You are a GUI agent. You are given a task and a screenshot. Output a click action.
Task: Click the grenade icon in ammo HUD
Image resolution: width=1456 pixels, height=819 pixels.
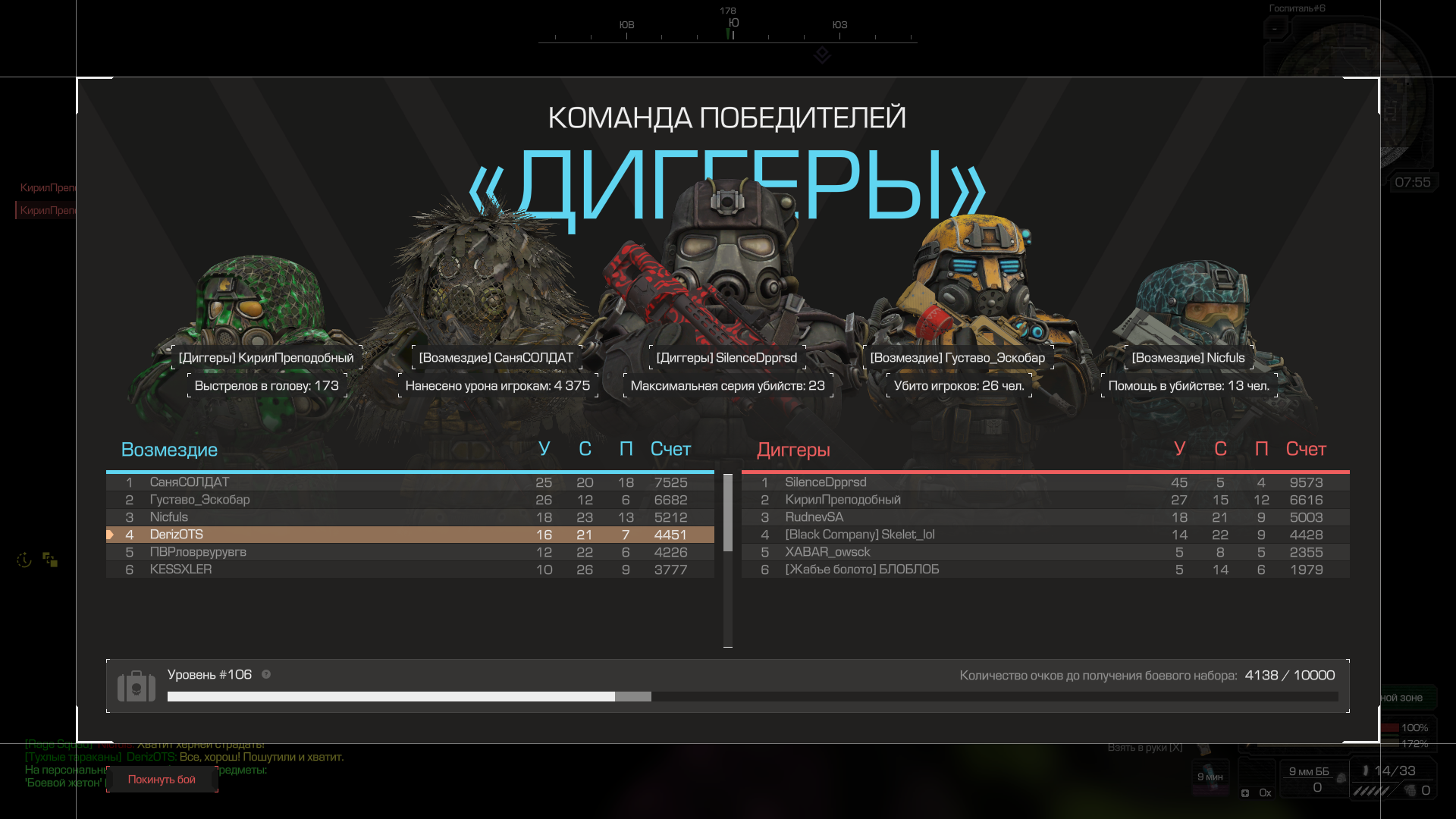click(1410, 790)
